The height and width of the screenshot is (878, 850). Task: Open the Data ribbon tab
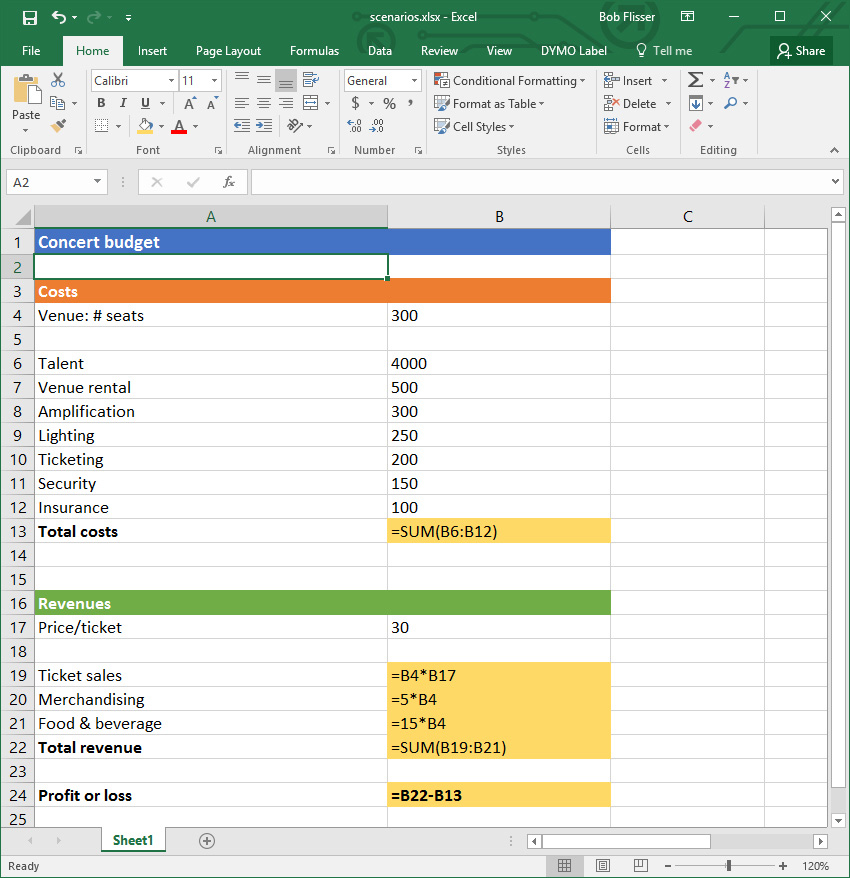click(x=380, y=51)
